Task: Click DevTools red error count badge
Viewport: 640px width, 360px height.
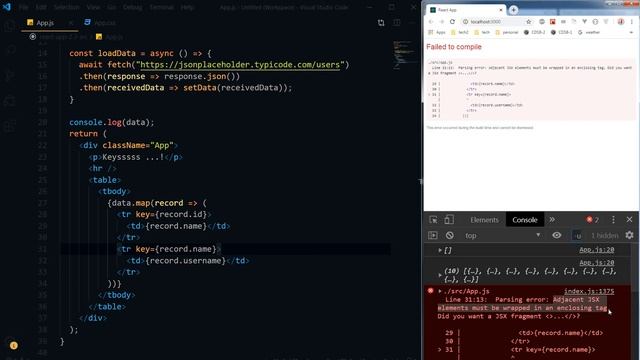Action: pos(593,220)
